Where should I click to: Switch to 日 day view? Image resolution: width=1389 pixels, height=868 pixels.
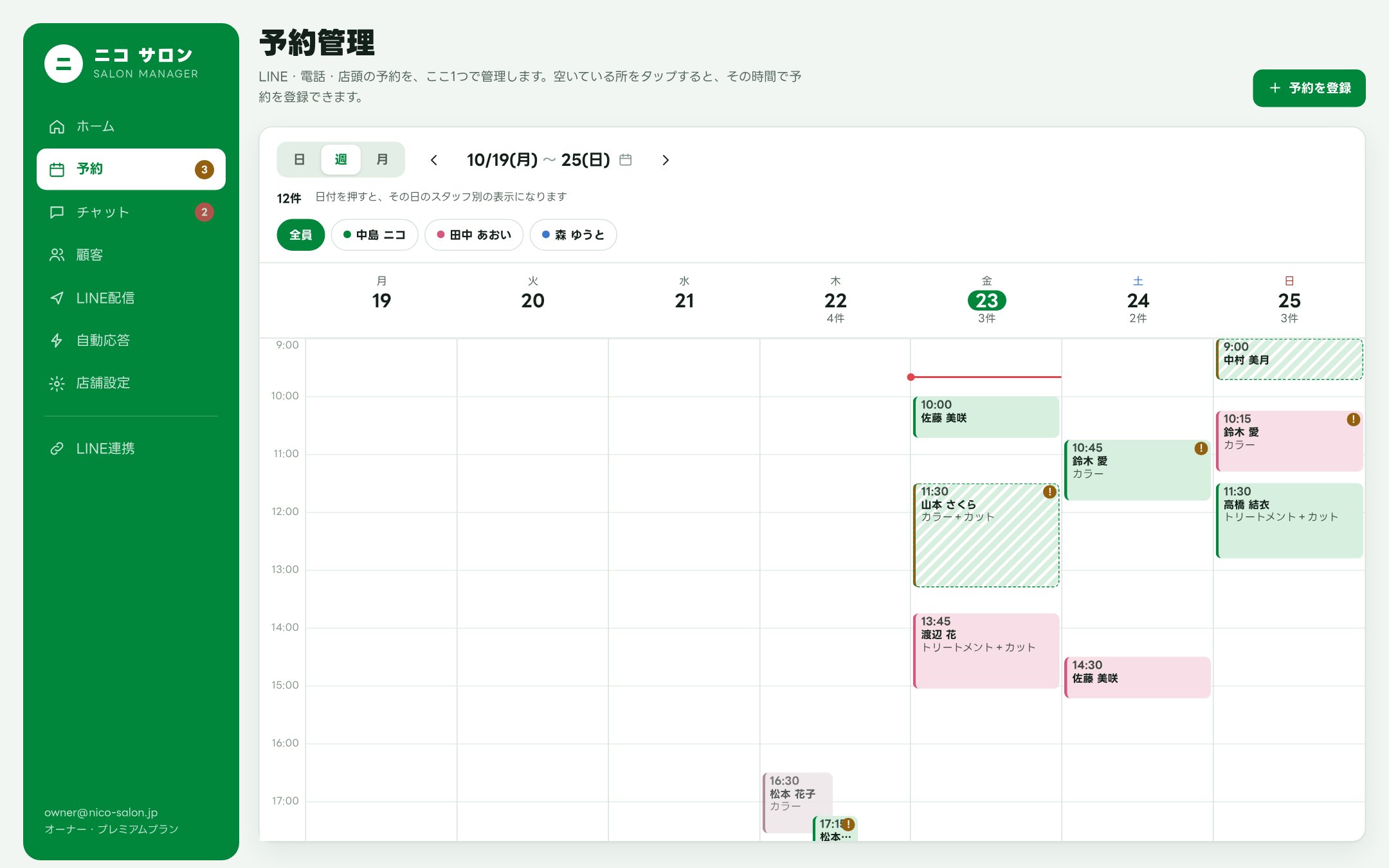coord(299,159)
